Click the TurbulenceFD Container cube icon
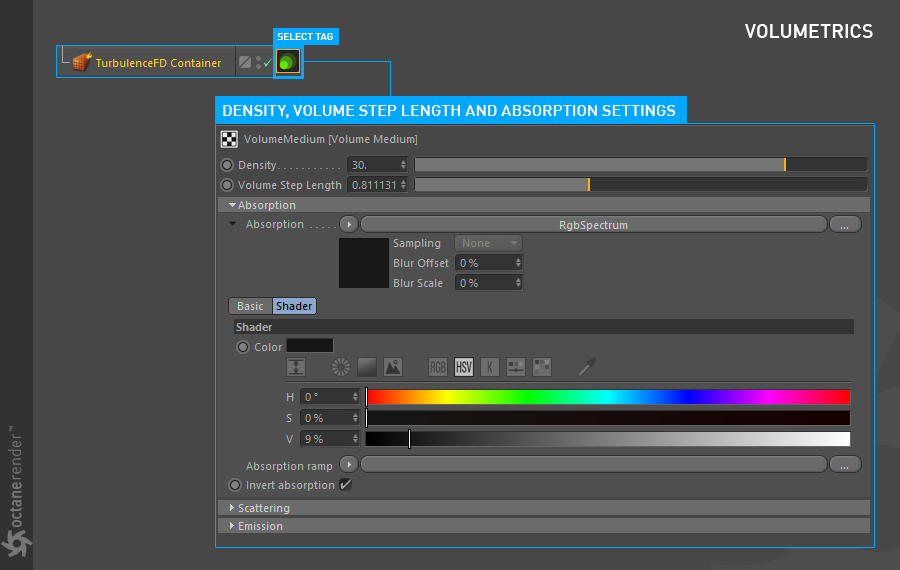 coord(82,61)
